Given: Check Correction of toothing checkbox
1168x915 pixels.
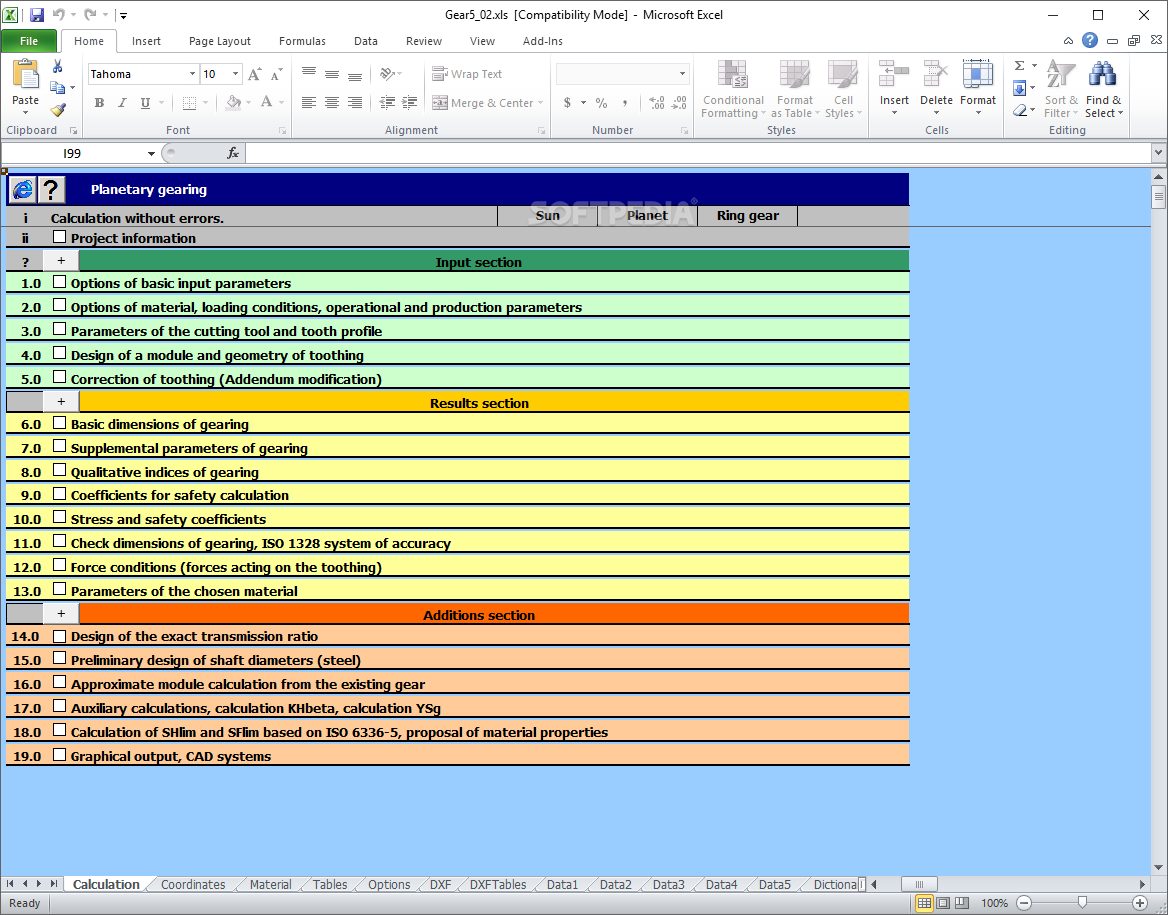Looking at the screenshot, I should (60, 377).
